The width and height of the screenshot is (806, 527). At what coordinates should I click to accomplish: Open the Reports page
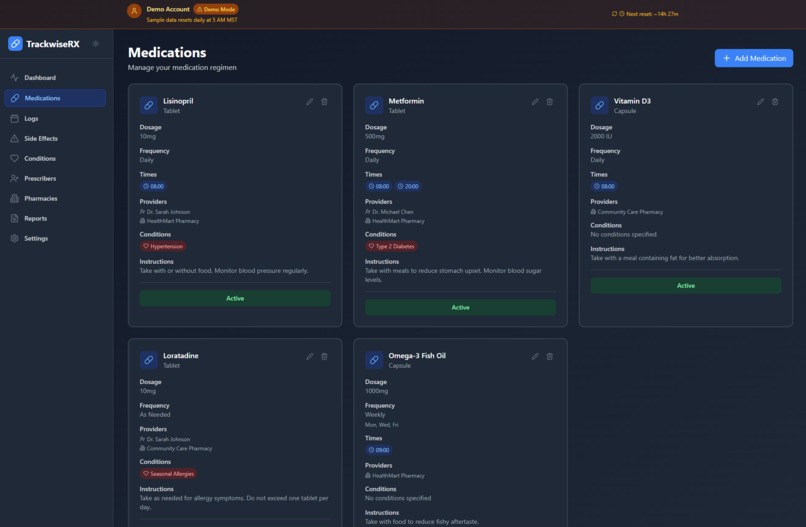[55, 219]
